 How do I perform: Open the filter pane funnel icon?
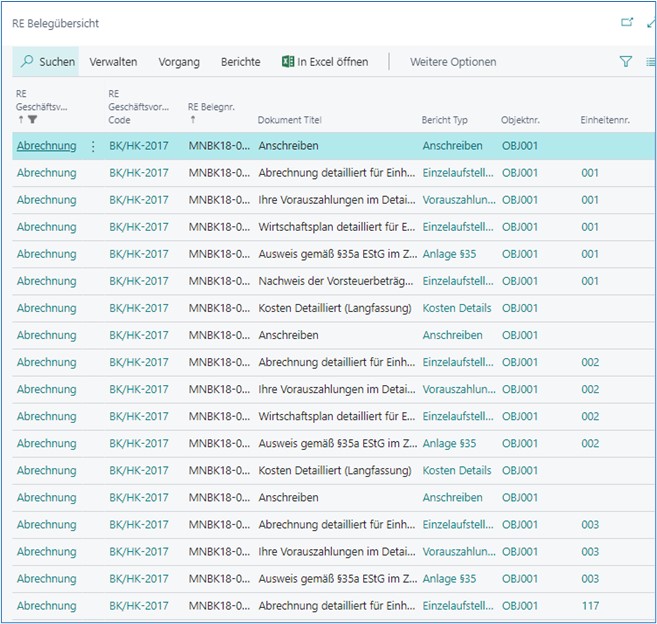coord(626,62)
